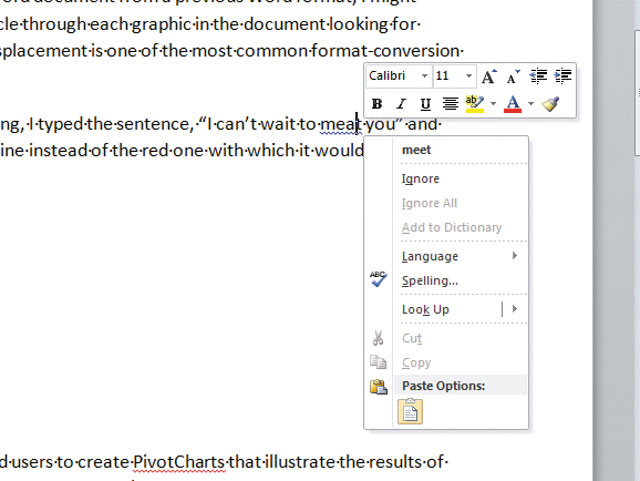
Task: Open the font name dropdown arrow
Action: [x=424, y=76]
